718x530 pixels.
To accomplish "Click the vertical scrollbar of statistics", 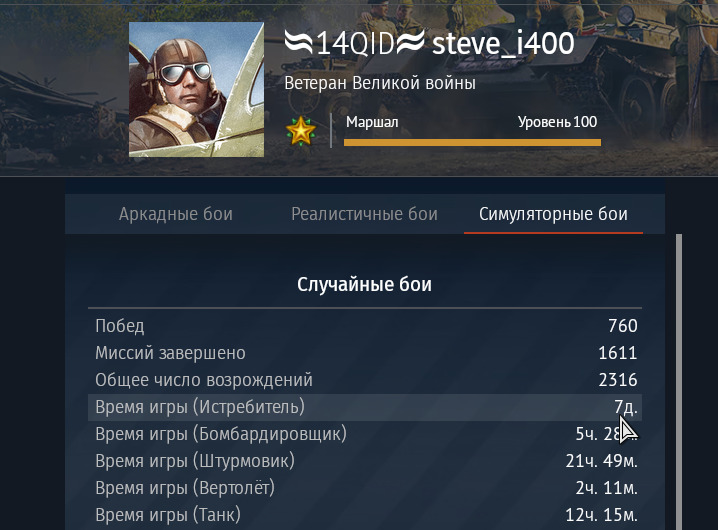I will tap(679, 382).
